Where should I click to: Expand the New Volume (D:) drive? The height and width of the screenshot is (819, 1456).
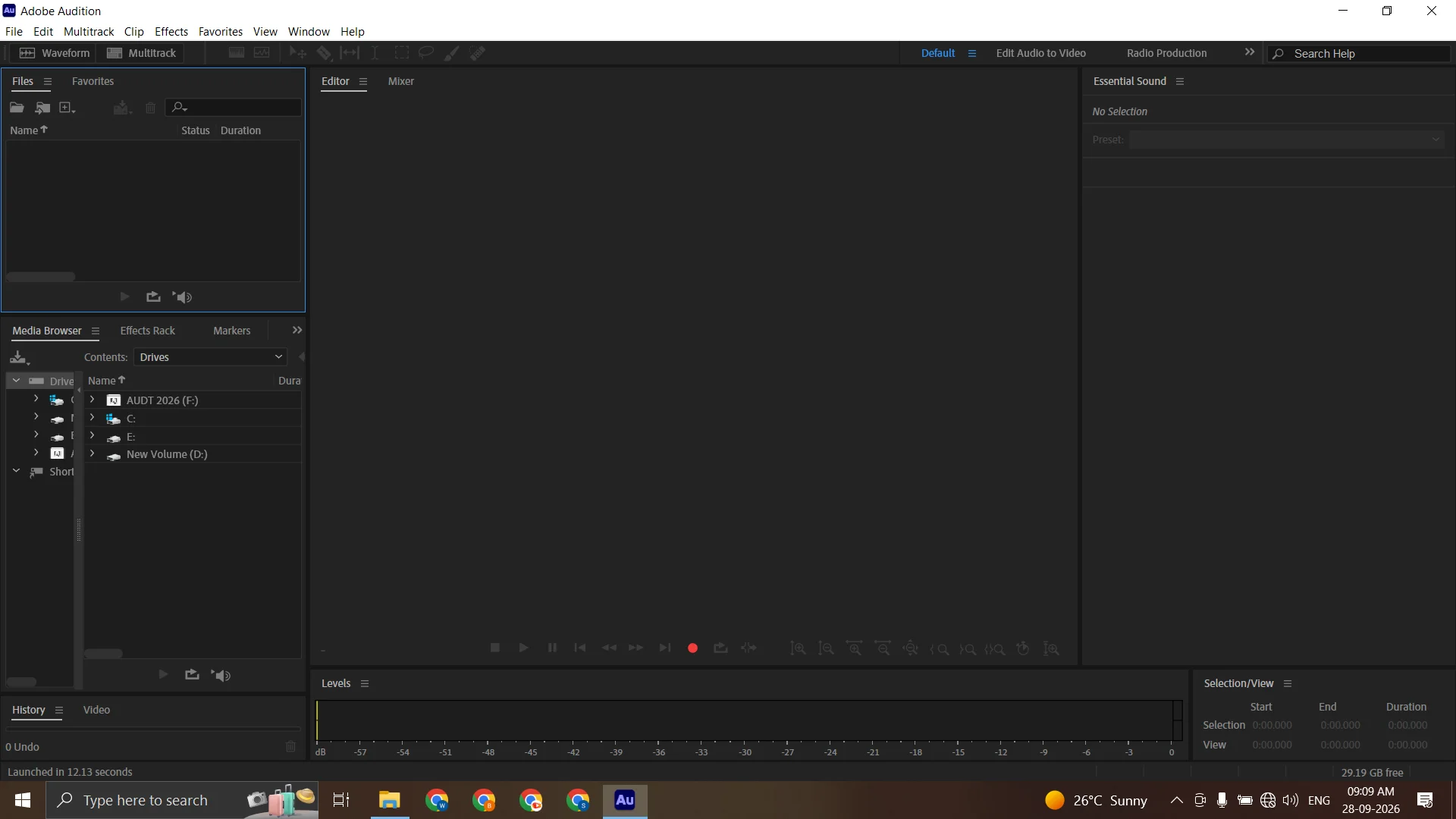pyautogui.click(x=92, y=453)
